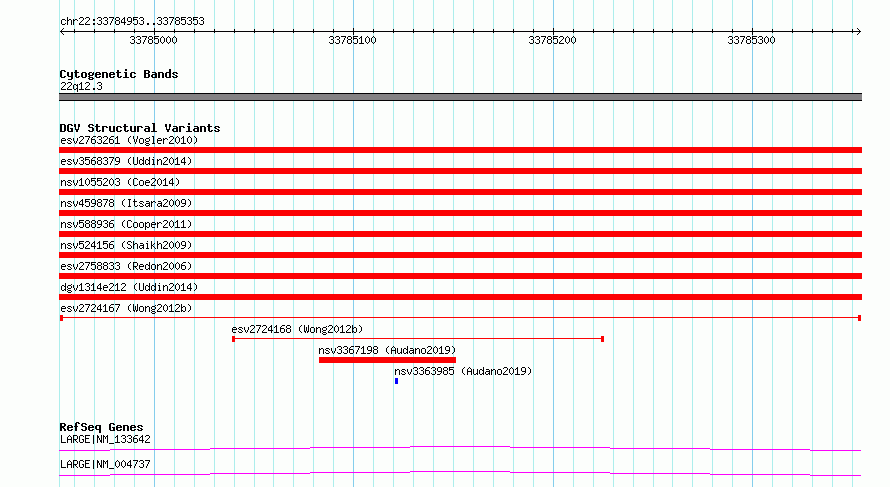Click the red bar under nsv1055203
This screenshot has height=487, width=890.
[460, 192]
